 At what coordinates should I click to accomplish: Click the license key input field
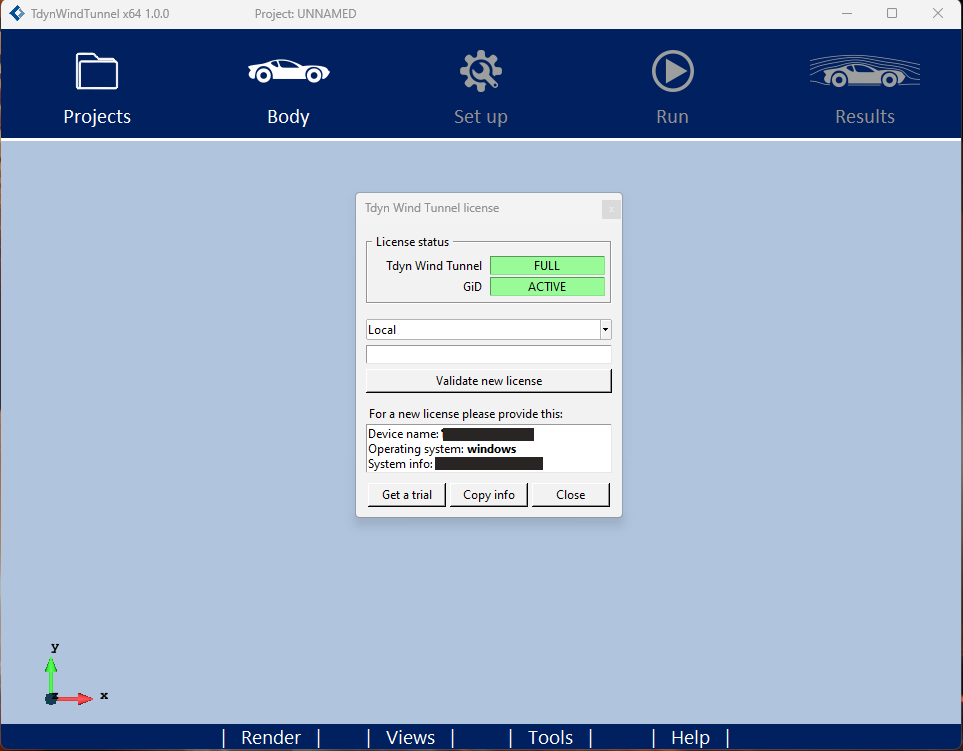click(489, 354)
